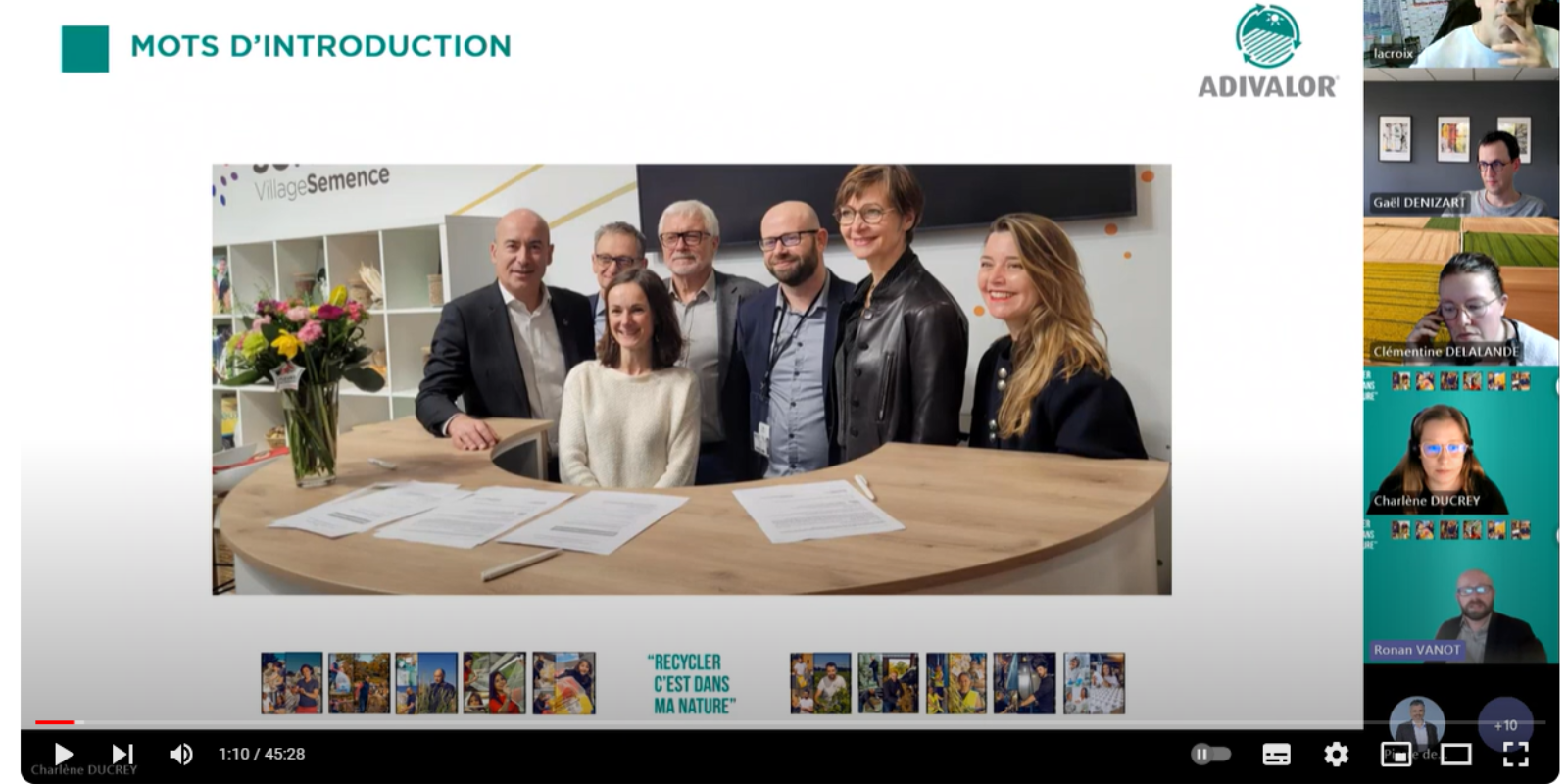Image resolution: width=1568 pixels, height=784 pixels.
Task: Enable theater mode view
Action: point(1455,754)
